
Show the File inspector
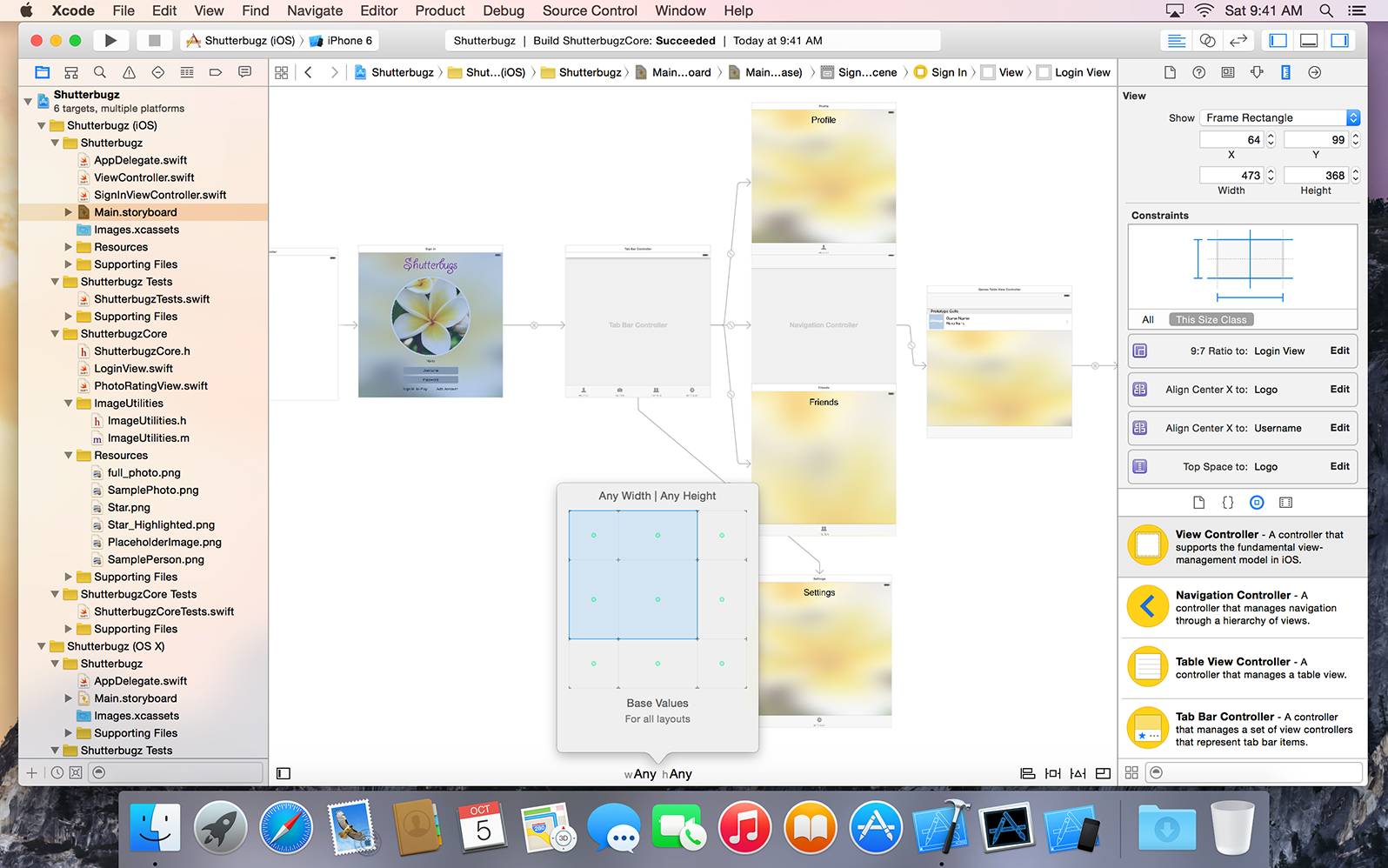pos(1170,72)
